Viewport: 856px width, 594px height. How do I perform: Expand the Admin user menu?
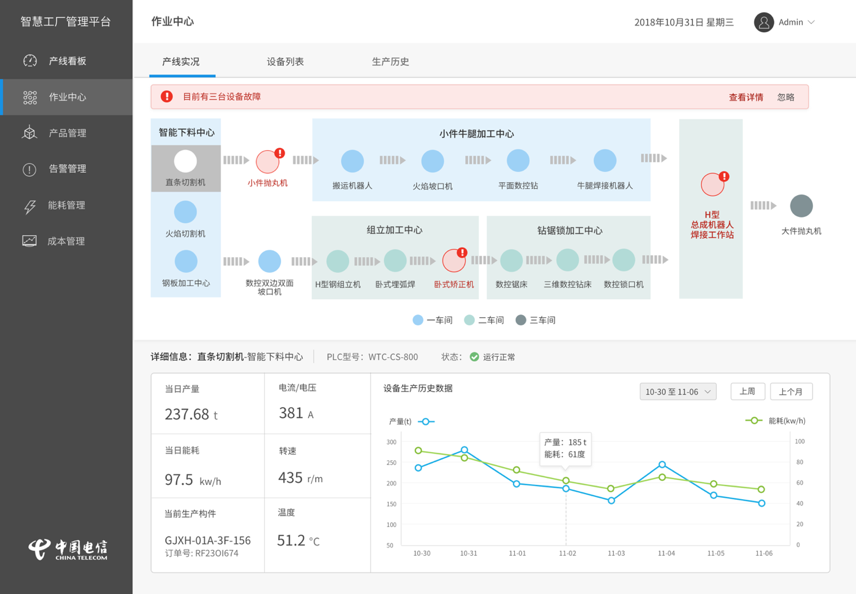point(785,22)
